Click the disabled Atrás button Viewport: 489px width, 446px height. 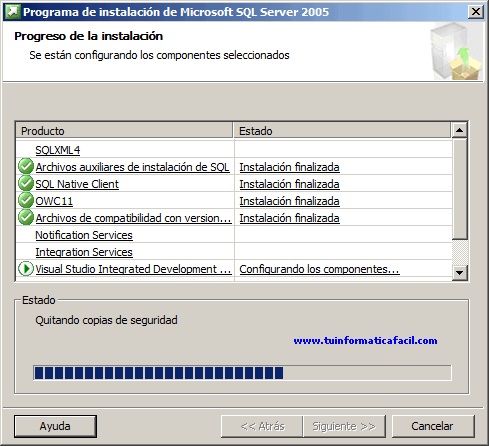pyautogui.click(x=262, y=426)
